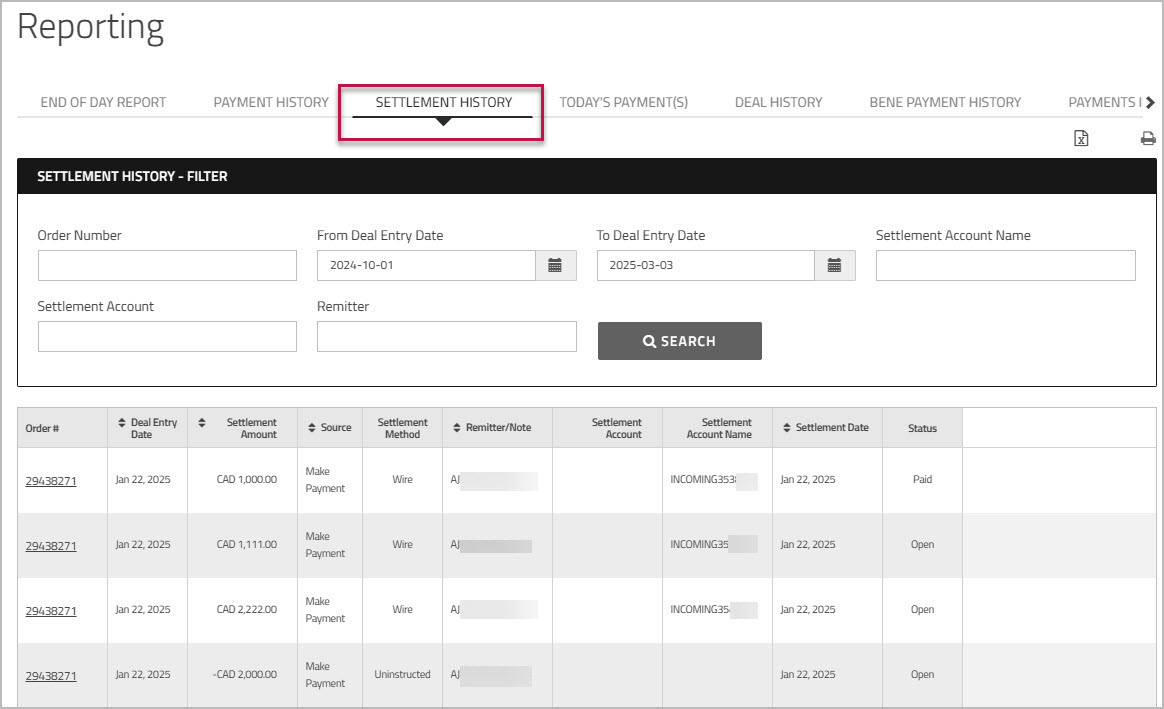Export results to Excel icon

(x=1081, y=138)
